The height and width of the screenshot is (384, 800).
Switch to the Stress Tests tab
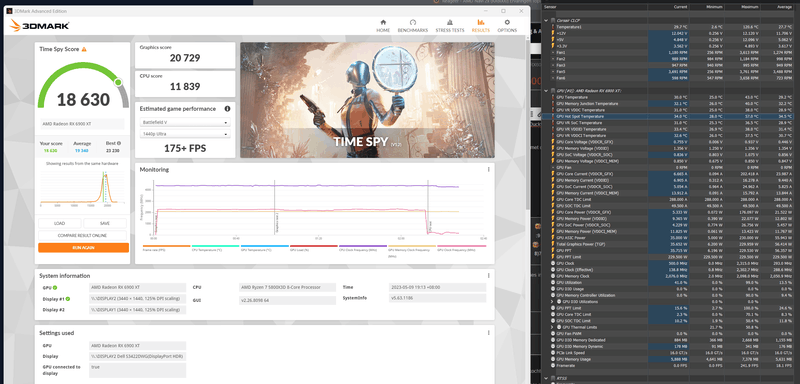click(449, 26)
